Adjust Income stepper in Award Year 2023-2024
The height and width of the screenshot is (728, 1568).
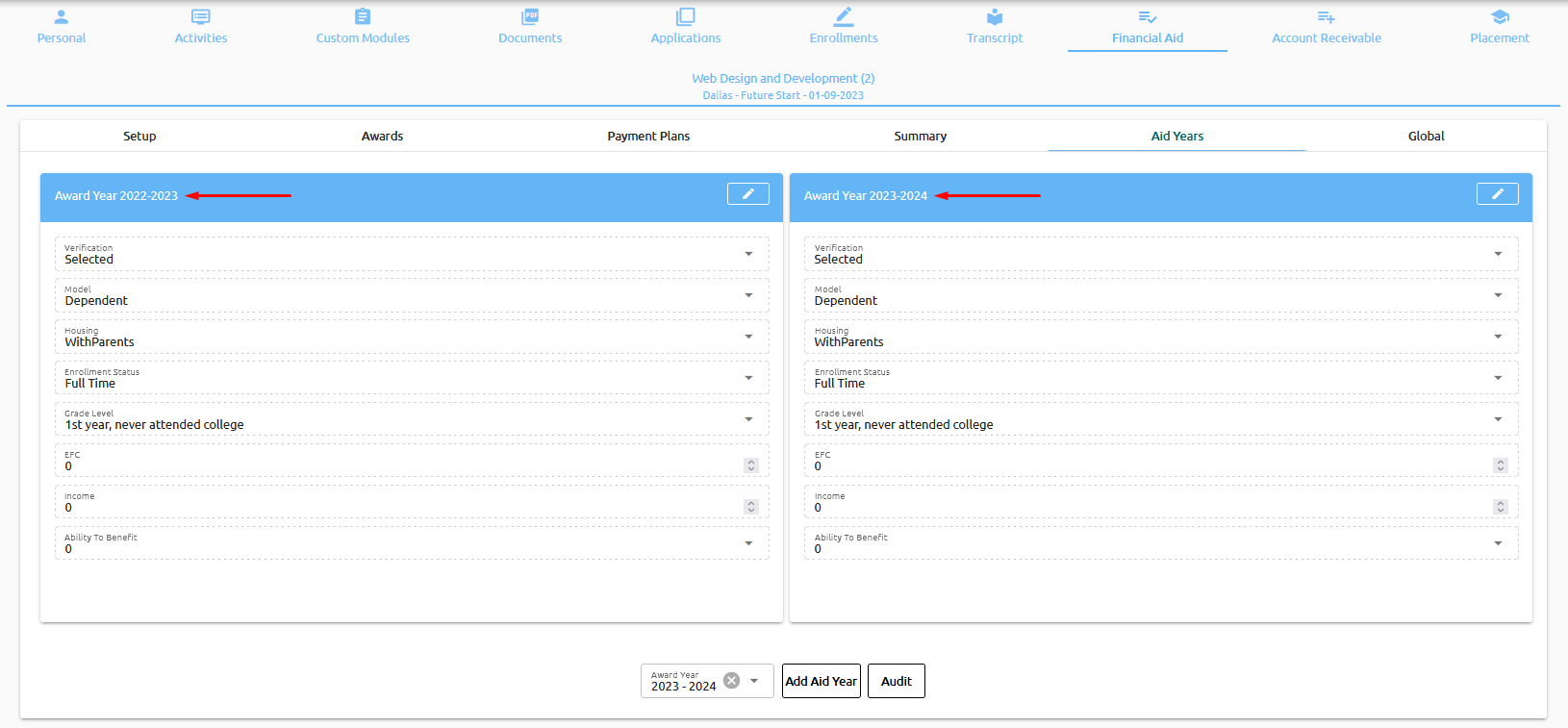pos(1500,507)
